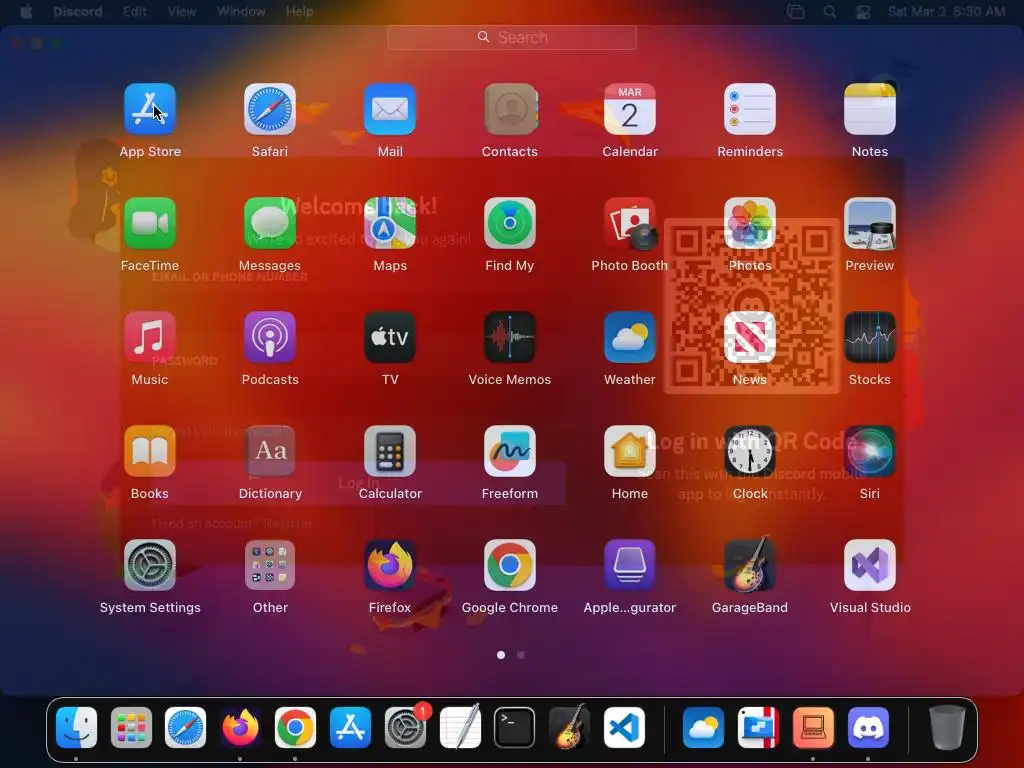
Task: Open Safari from the Dock
Action: 185,728
